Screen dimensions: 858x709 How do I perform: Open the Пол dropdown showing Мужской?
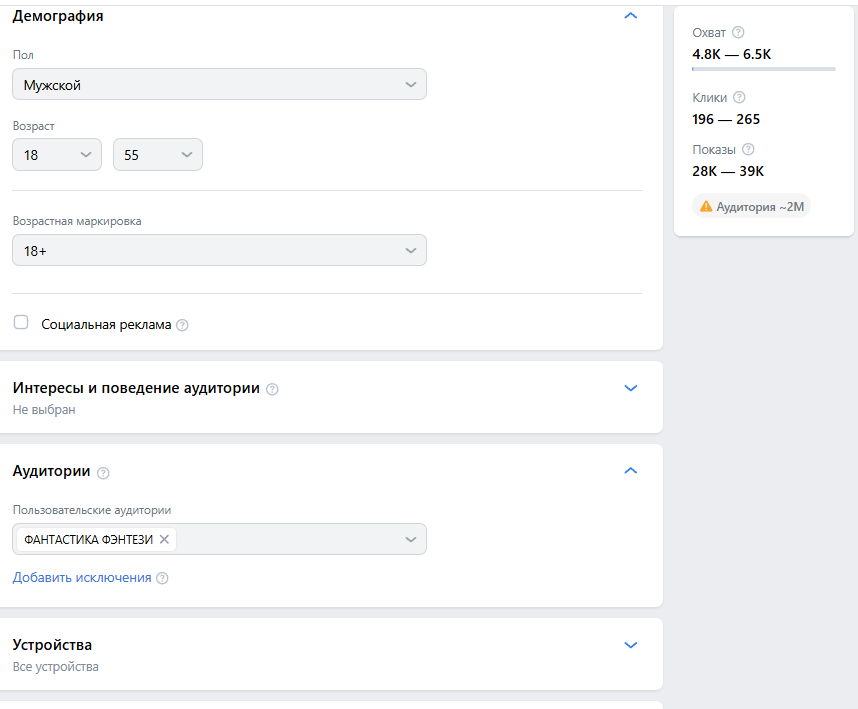219,85
